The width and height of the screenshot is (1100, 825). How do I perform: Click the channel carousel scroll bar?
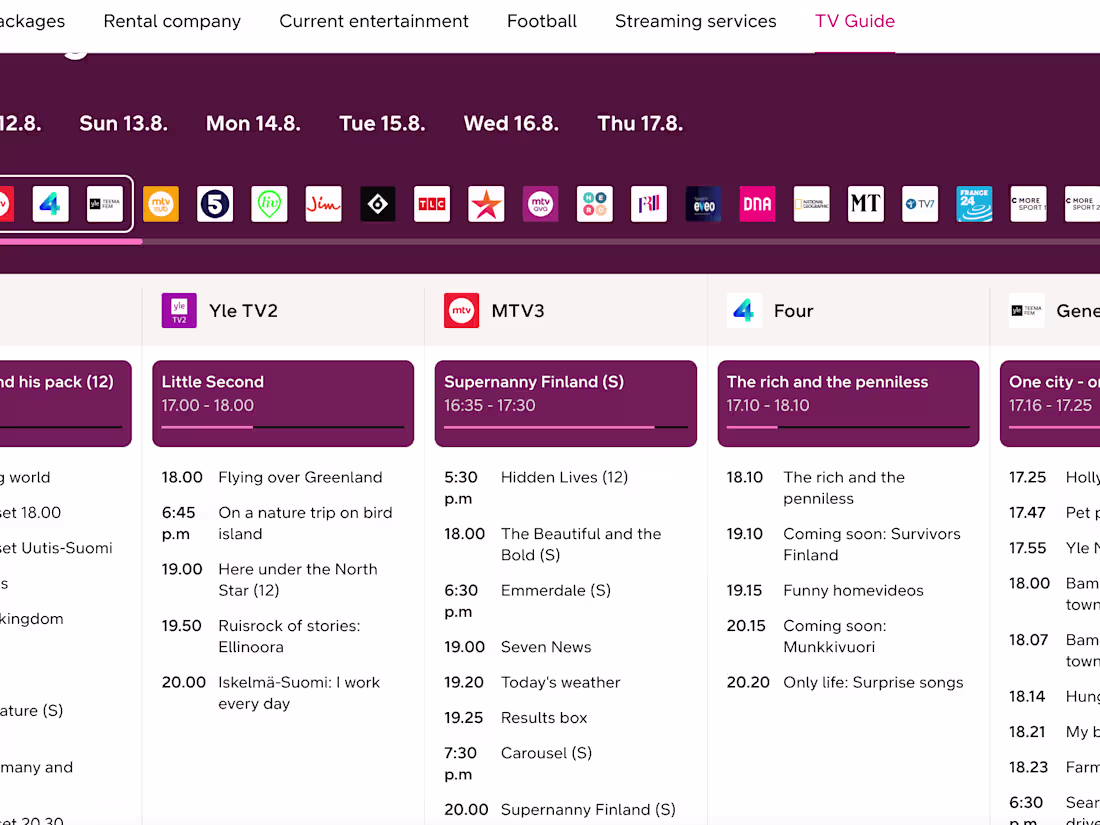600,241
